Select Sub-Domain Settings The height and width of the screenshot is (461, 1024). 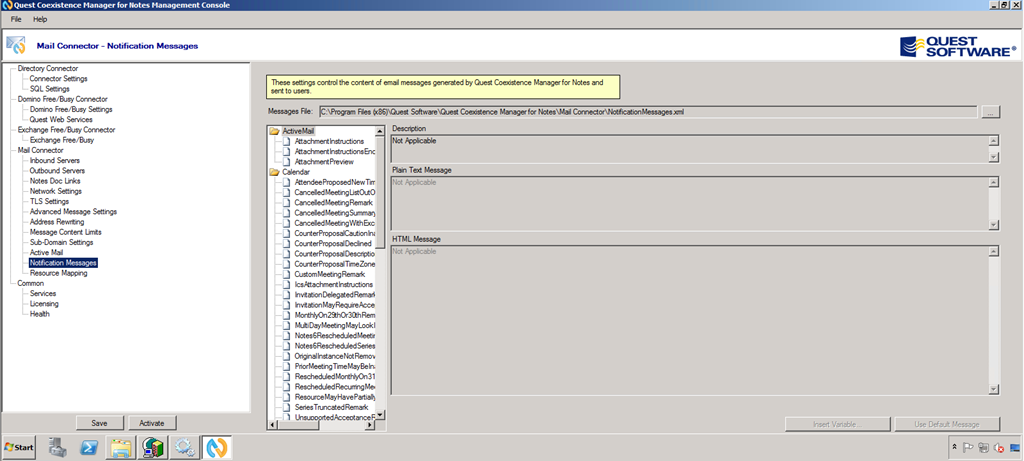pyautogui.click(x=61, y=242)
